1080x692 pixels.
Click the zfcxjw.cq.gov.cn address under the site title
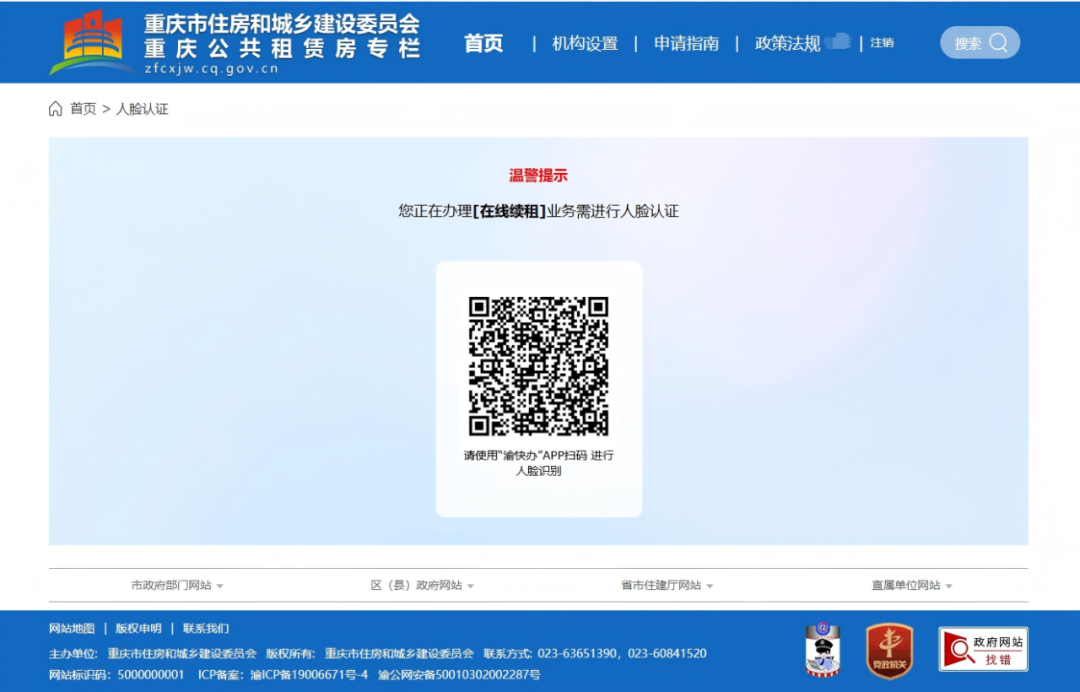click(211, 69)
